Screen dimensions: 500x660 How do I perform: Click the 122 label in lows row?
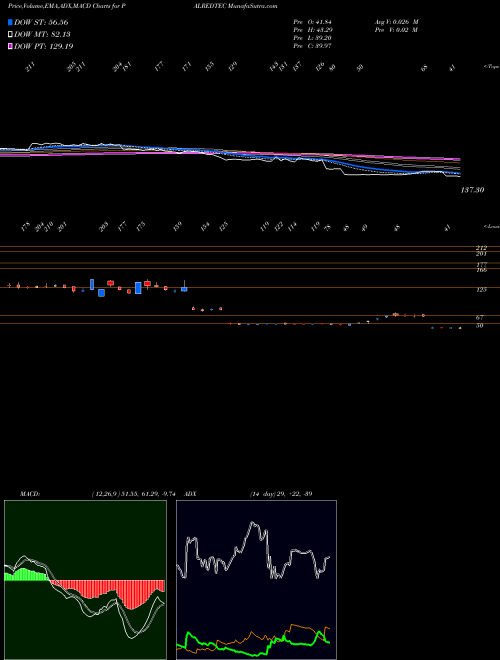coord(278,226)
